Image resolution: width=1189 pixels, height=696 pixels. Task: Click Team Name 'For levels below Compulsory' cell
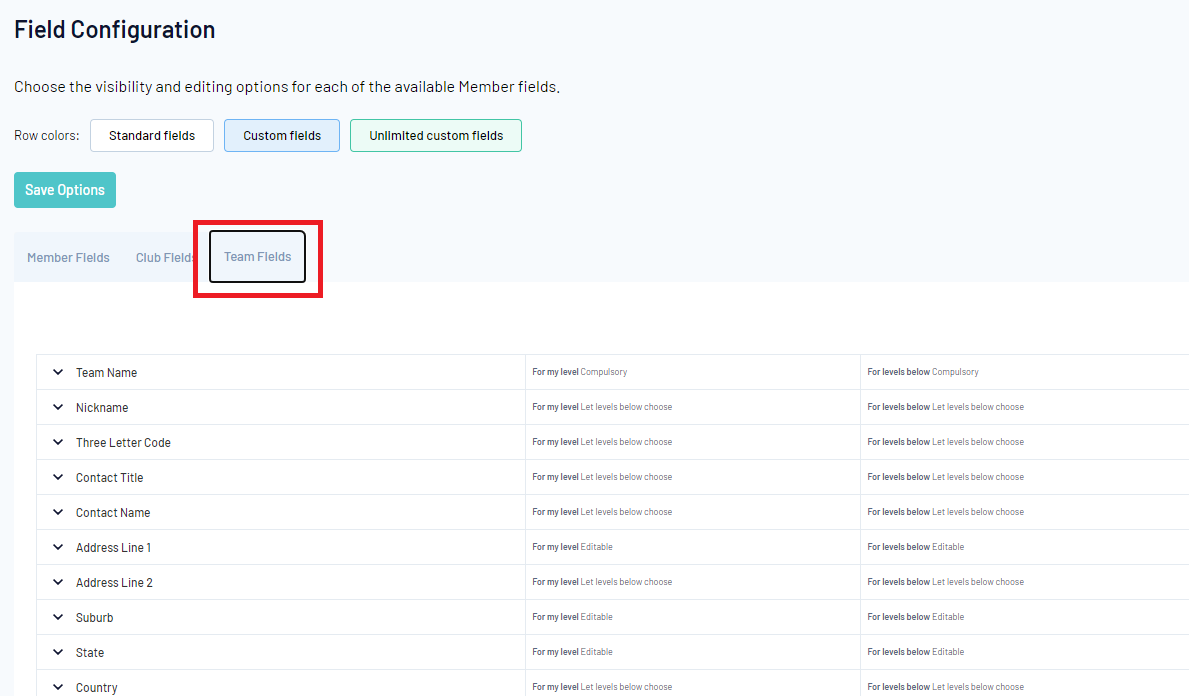coord(1024,372)
